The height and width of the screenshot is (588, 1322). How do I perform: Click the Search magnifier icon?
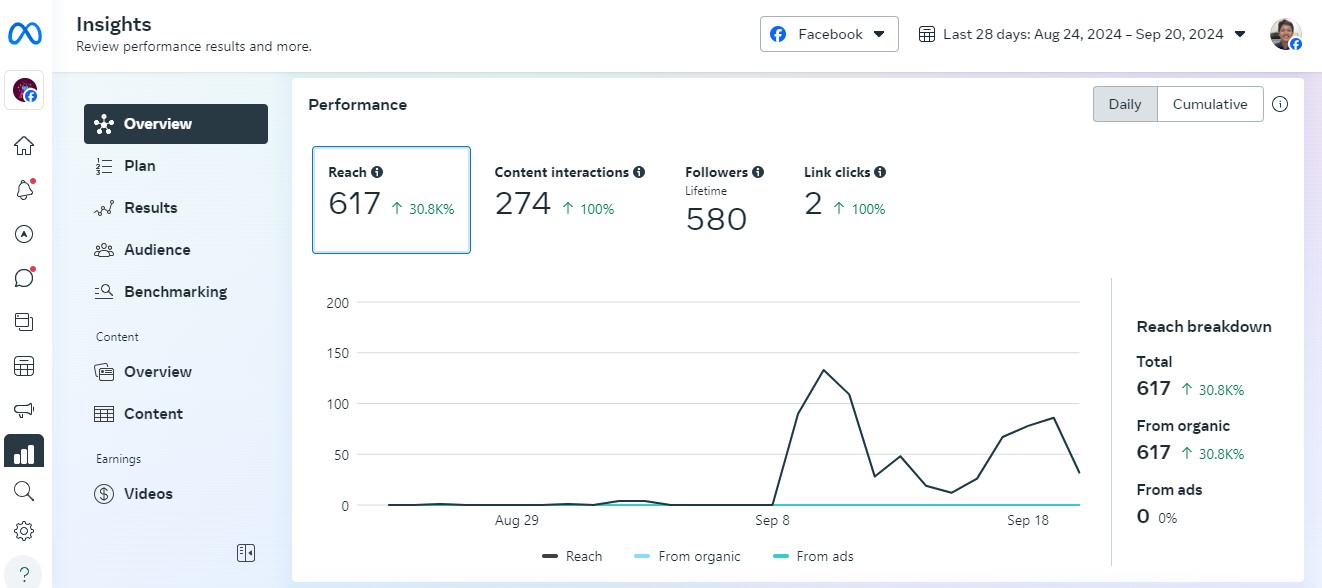24,490
